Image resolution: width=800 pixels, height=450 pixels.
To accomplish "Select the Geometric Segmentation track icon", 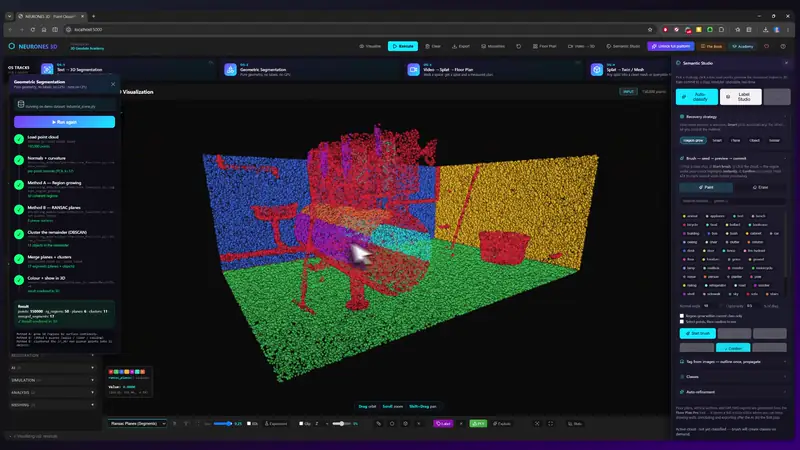I will [x=230, y=69].
